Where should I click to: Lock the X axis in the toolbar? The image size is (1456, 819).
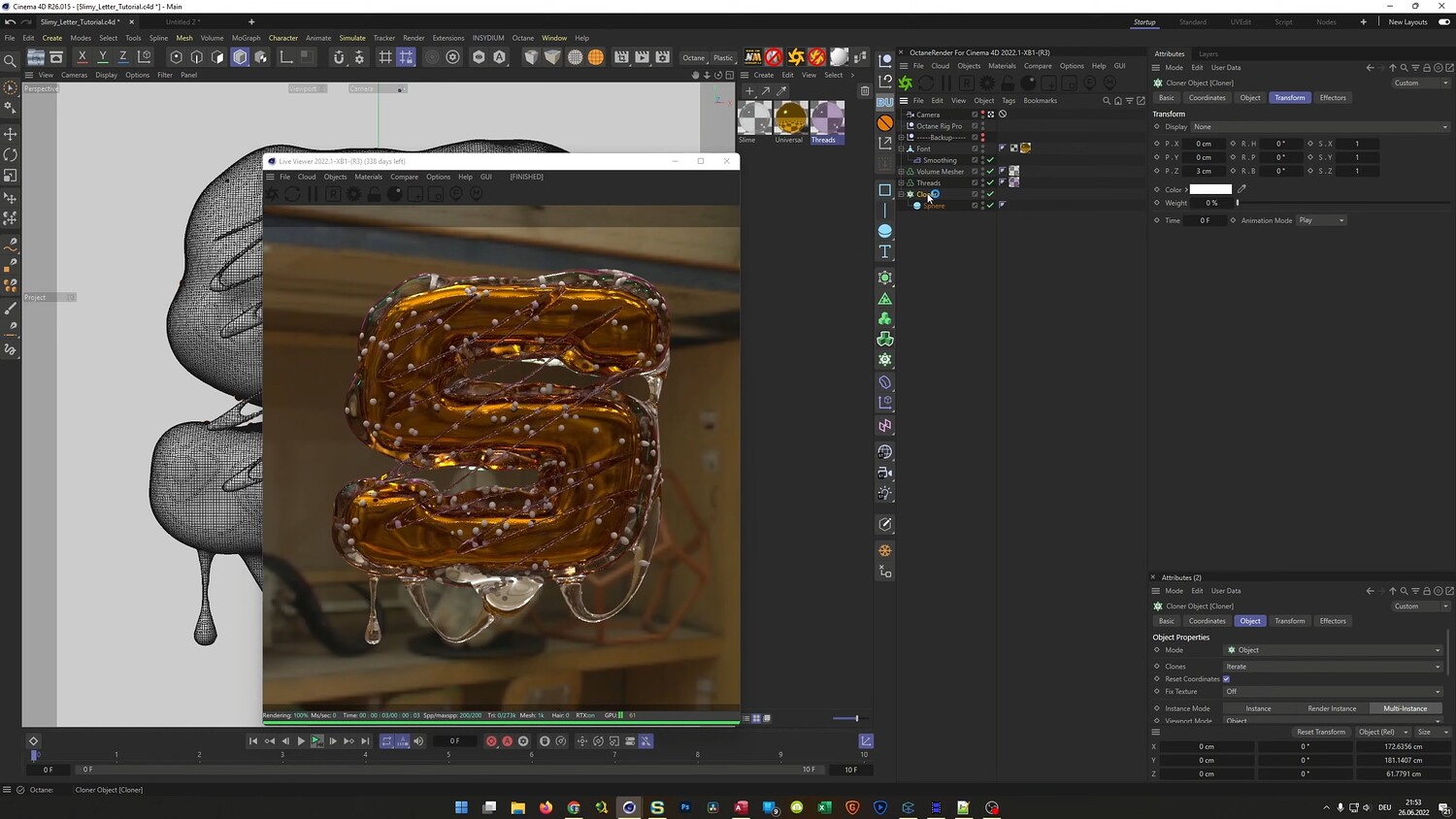82,57
